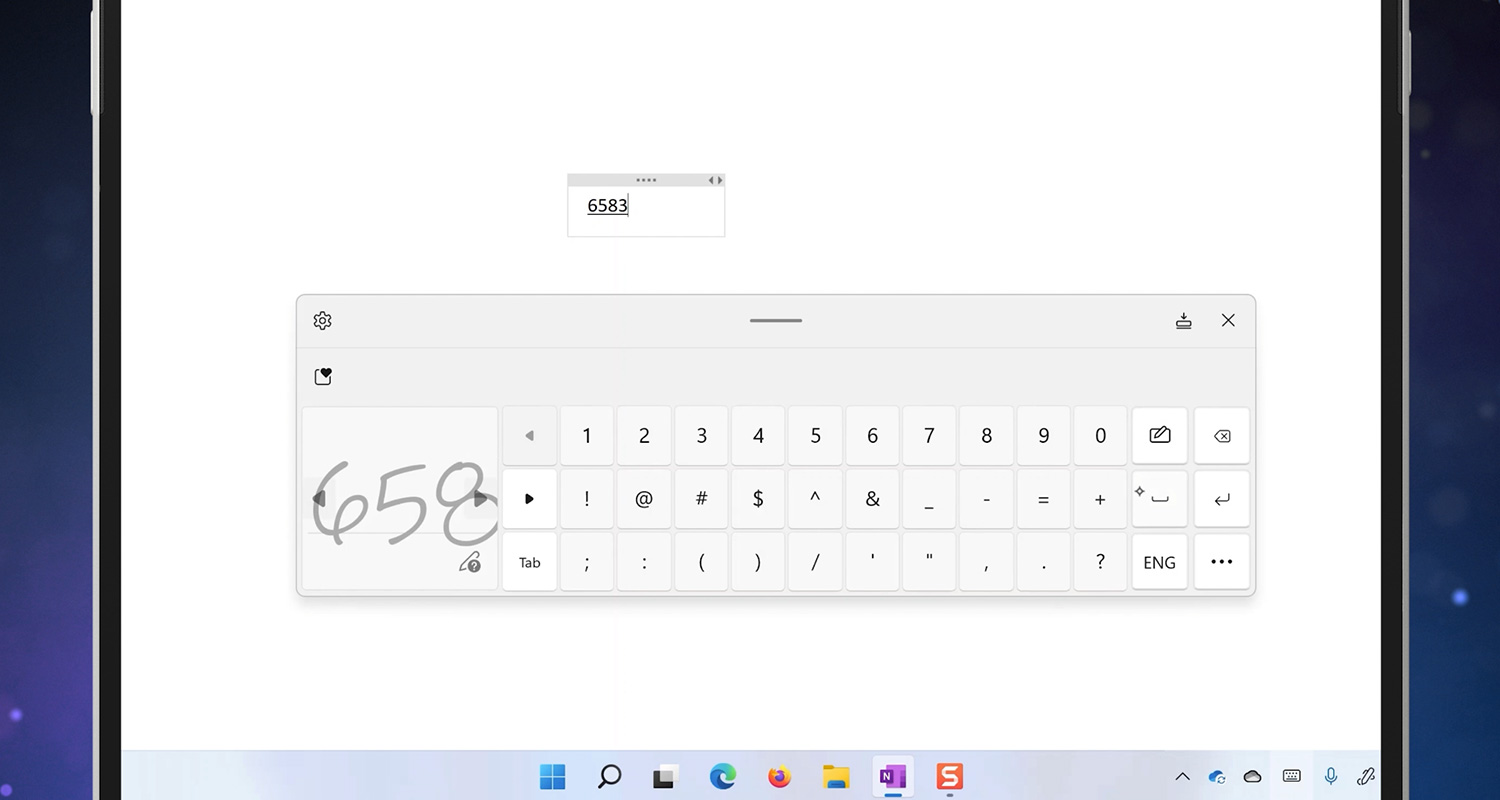This screenshot has height=800, width=1500.
Task: Switch input language with the ENG key
Action: point(1159,561)
